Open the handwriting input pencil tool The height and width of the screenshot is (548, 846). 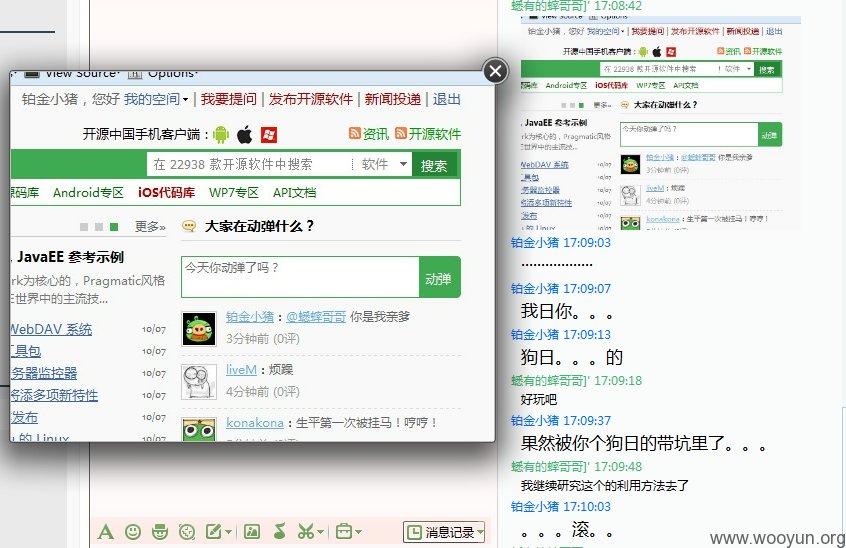[x=214, y=532]
